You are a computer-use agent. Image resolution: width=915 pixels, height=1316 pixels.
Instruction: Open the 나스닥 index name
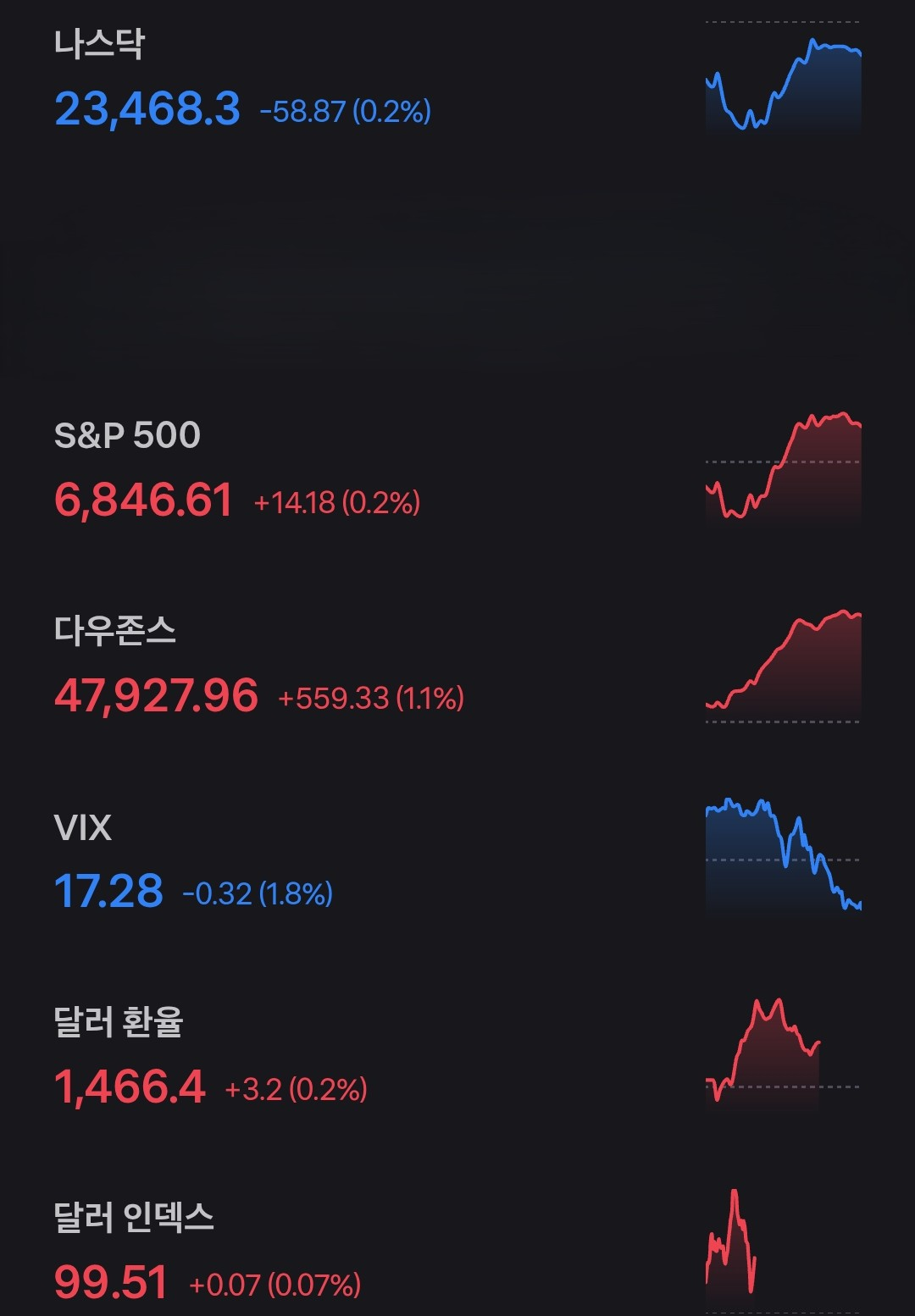pos(99,44)
